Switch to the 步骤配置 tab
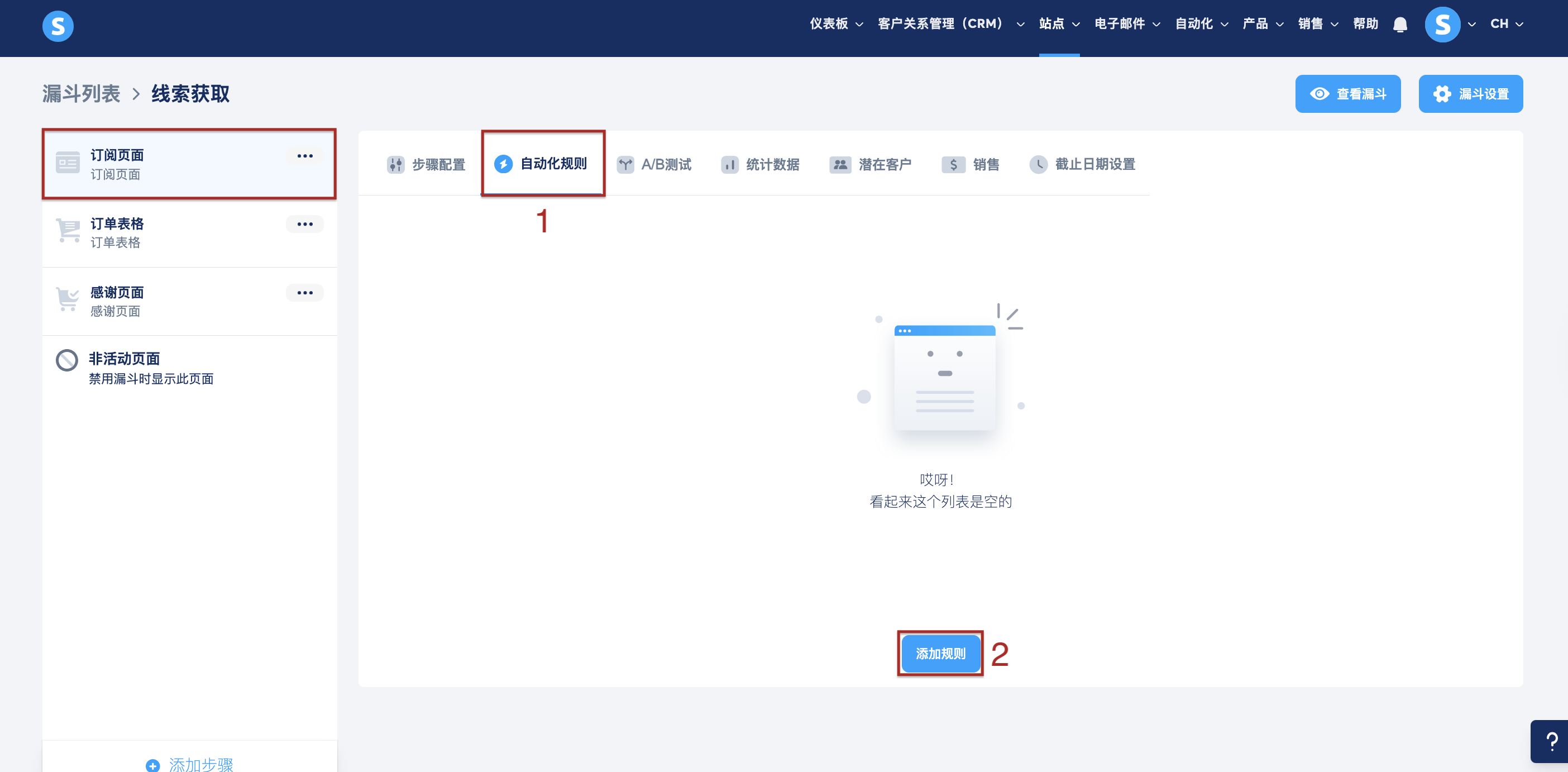 [x=427, y=164]
